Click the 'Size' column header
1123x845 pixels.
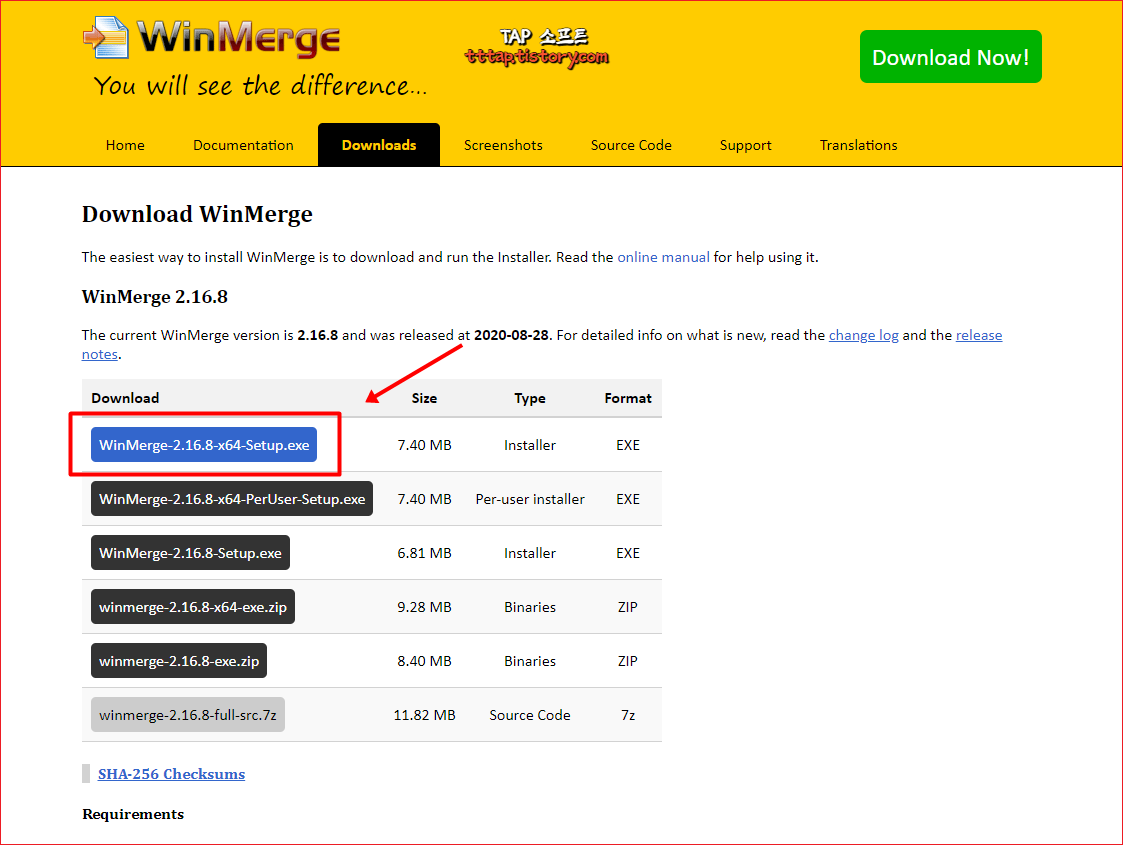coord(424,398)
